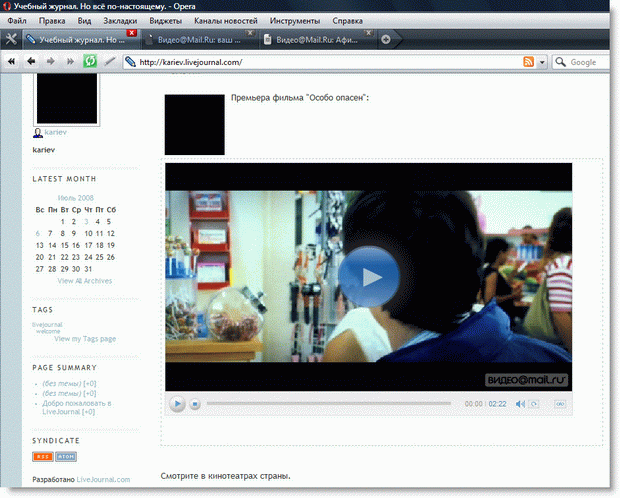Go forward to next page
Viewport: 620px width, 498px height.
click(51, 61)
